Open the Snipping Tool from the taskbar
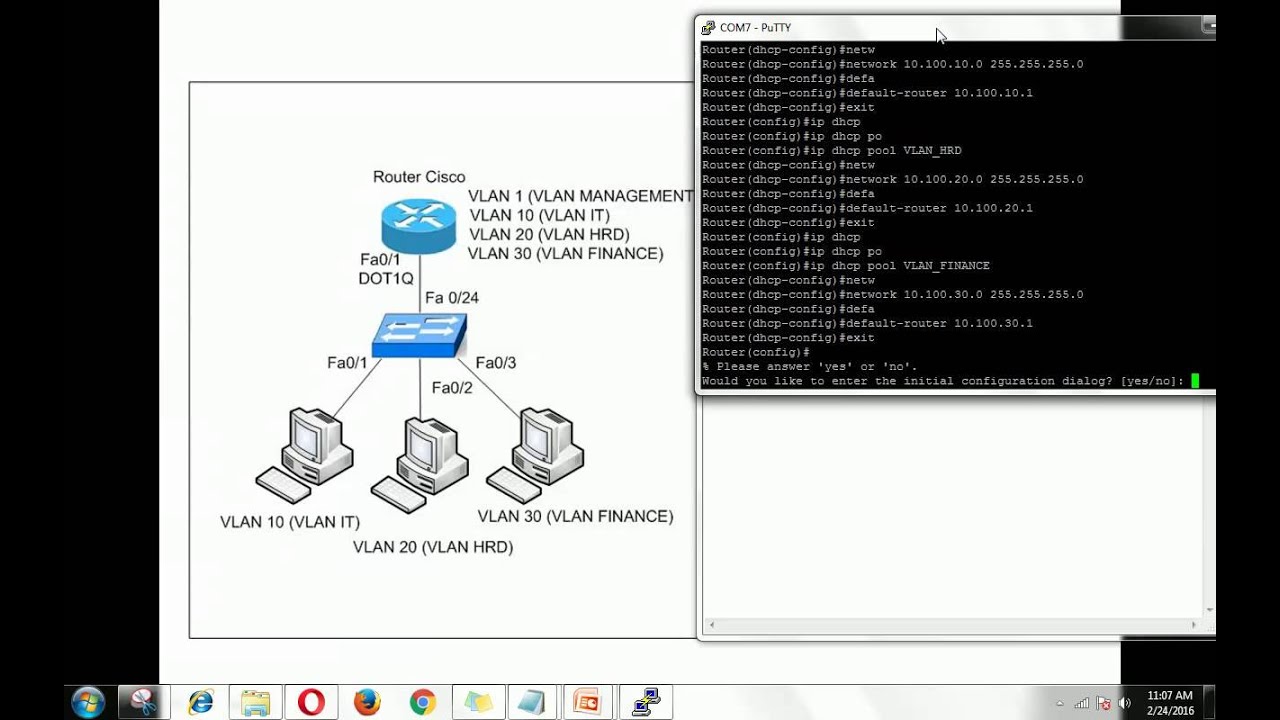This screenshot has width=1280, height=720. coord(143,703)
